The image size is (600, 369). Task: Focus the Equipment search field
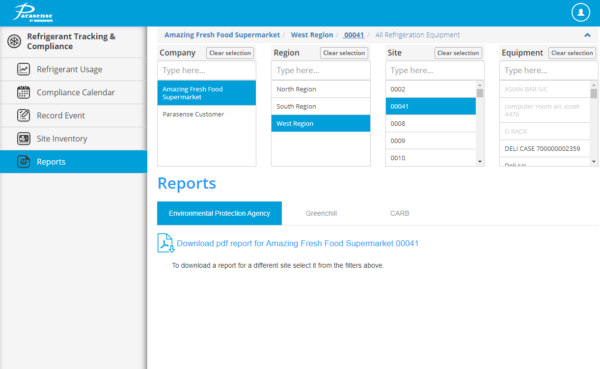click(549, 70)
